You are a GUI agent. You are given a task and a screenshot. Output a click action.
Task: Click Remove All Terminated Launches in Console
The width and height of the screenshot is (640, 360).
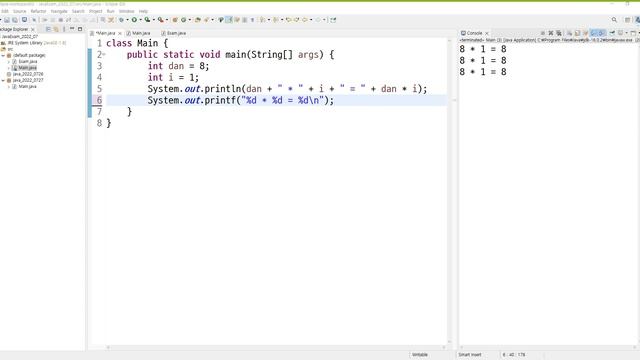click(559, 33)
